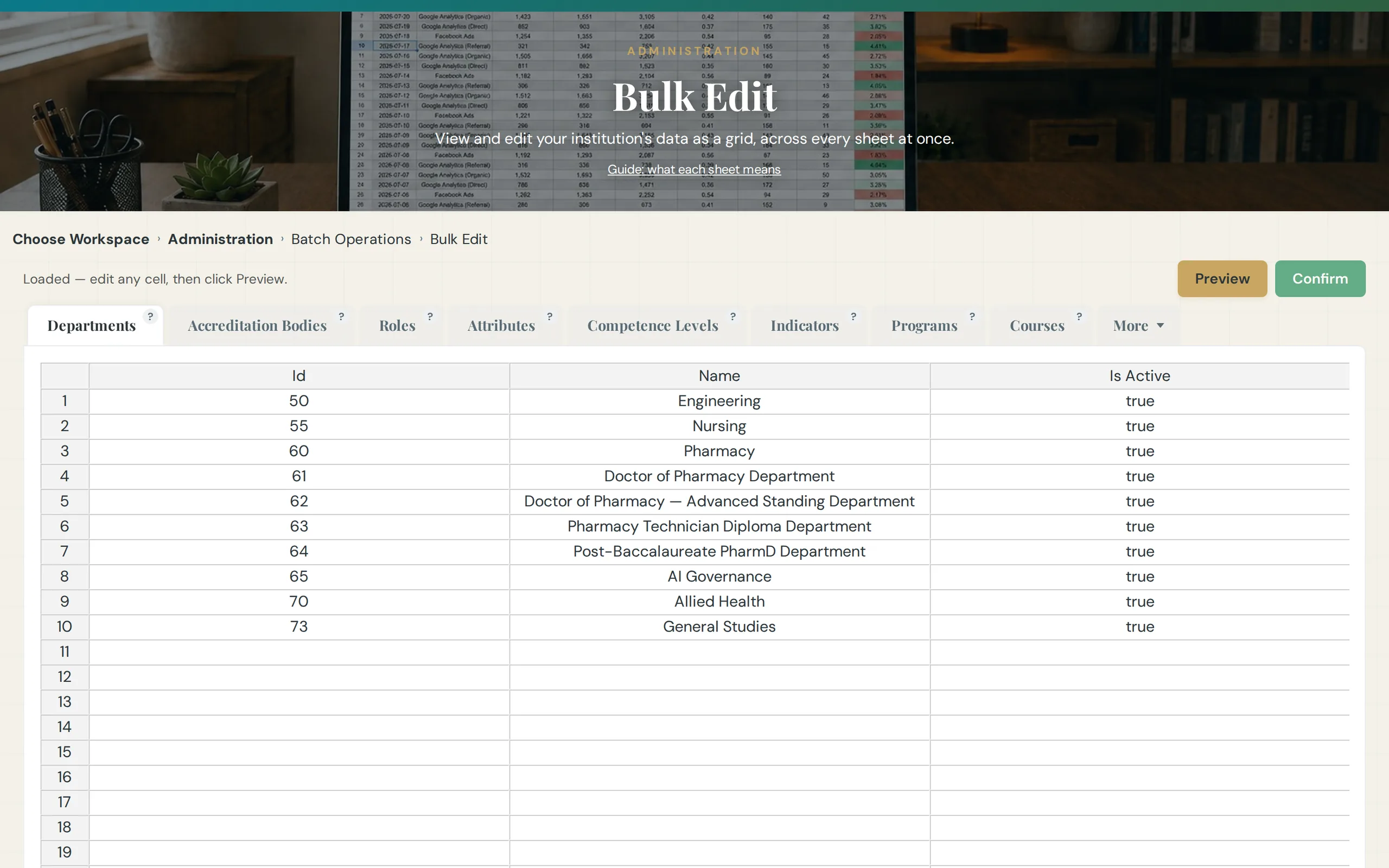
Task: Select Post-Baccalaureate PharmD Department cell
Action: coord(719,552)
